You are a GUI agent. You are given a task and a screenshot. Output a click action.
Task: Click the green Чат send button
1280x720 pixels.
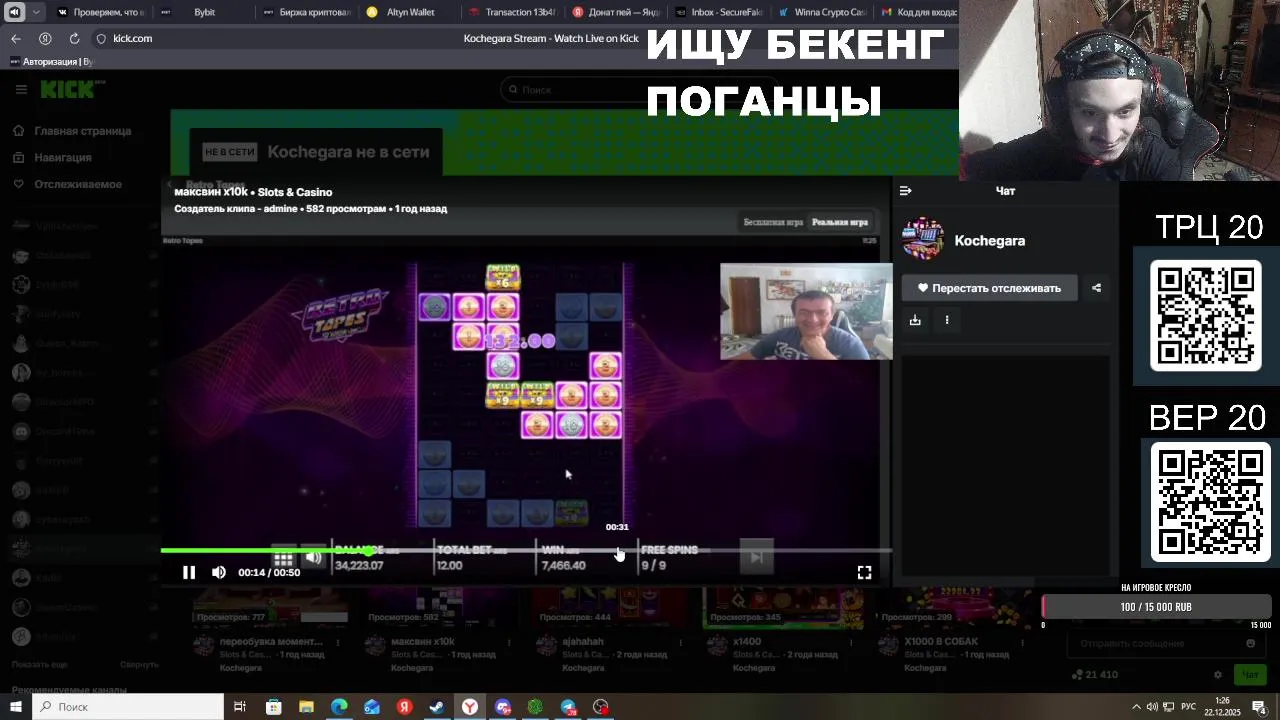[1249, 675]
